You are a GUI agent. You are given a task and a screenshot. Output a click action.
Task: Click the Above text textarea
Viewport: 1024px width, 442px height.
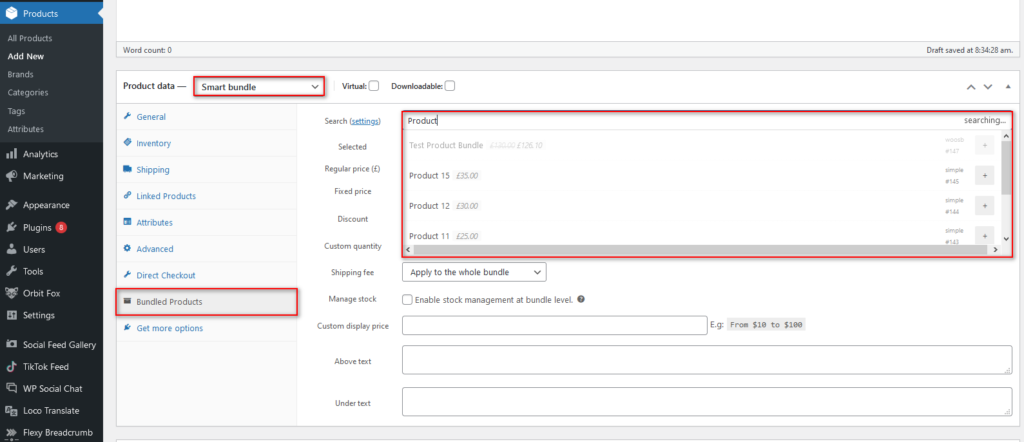point(707,360)
